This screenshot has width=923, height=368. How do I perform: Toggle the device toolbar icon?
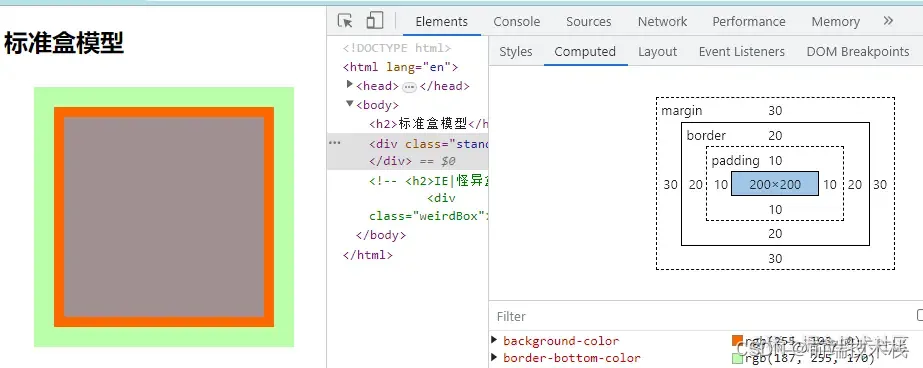click(374, 21)
